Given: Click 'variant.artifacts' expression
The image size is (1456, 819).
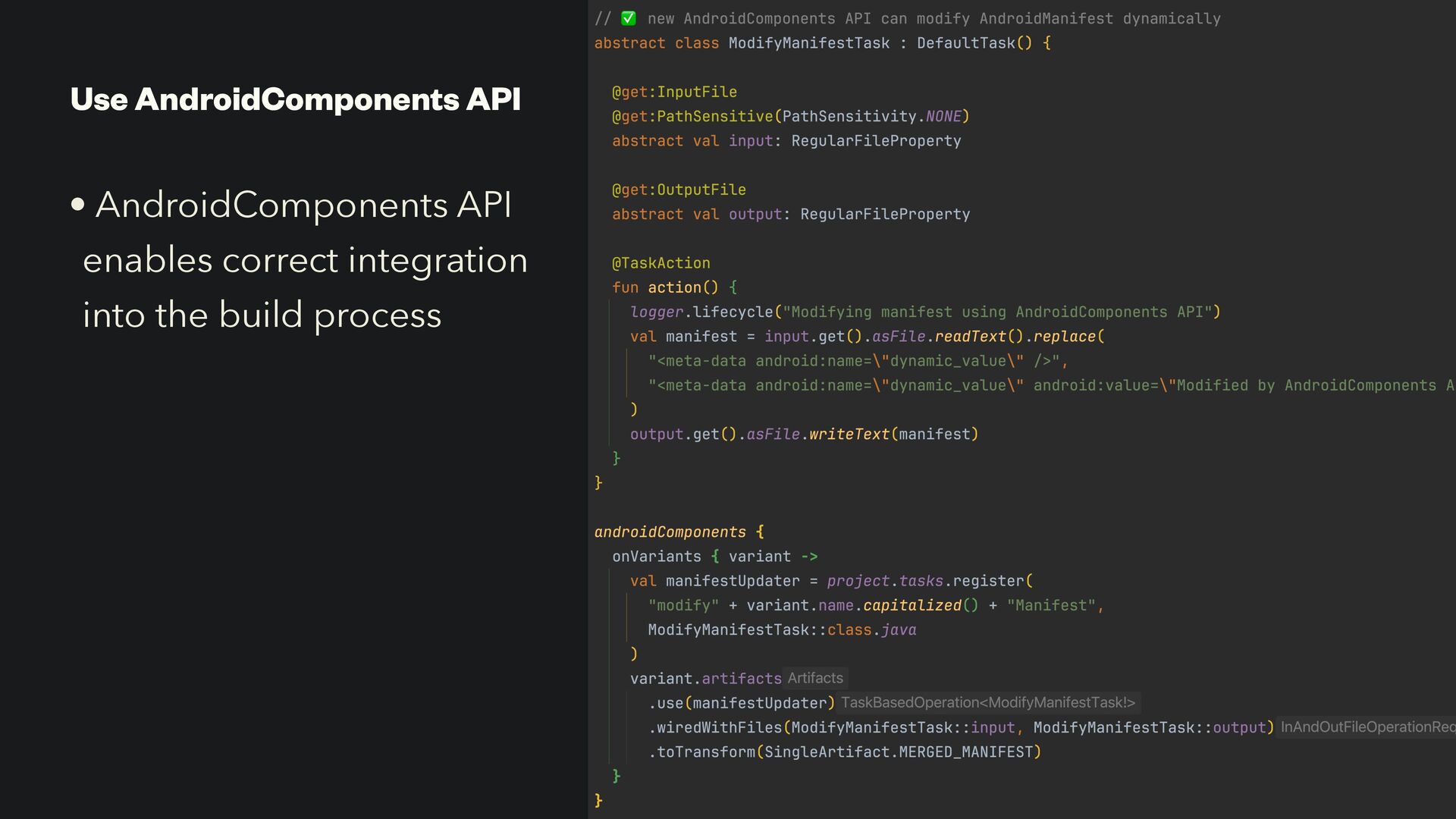Looking at the screenshot, I should click(x=705, y=679).
